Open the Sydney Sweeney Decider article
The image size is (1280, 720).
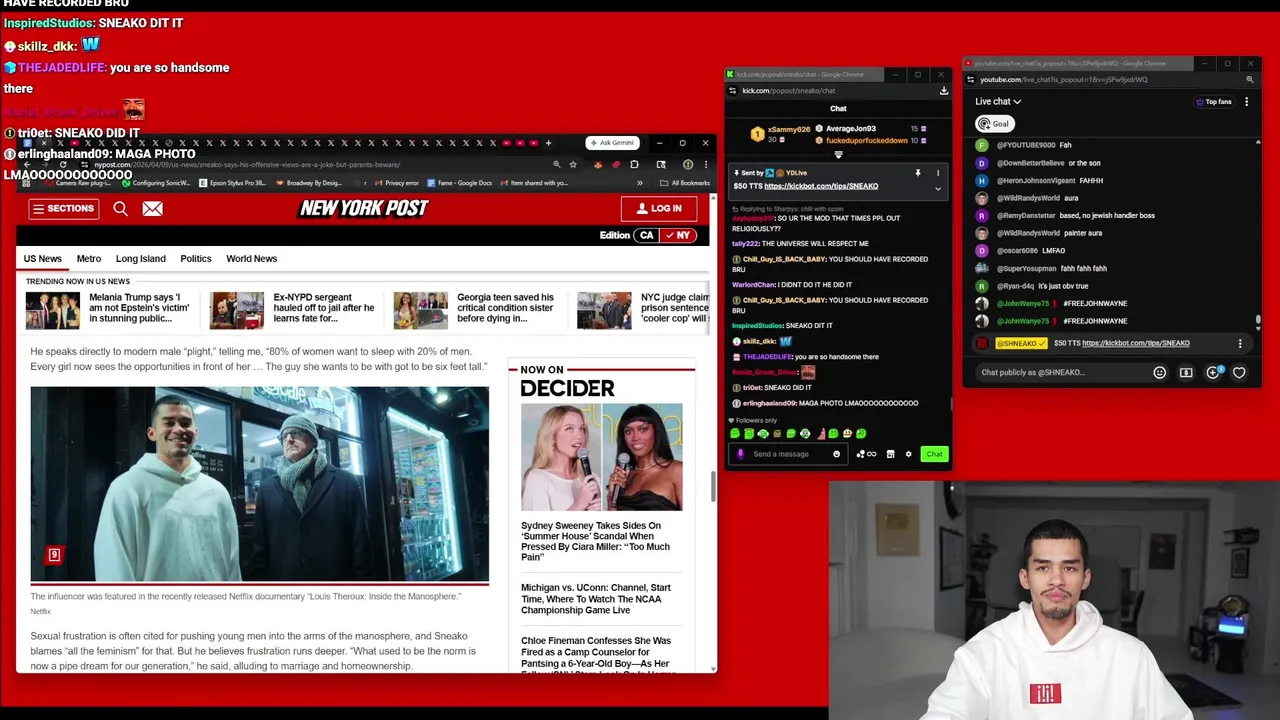595,541
